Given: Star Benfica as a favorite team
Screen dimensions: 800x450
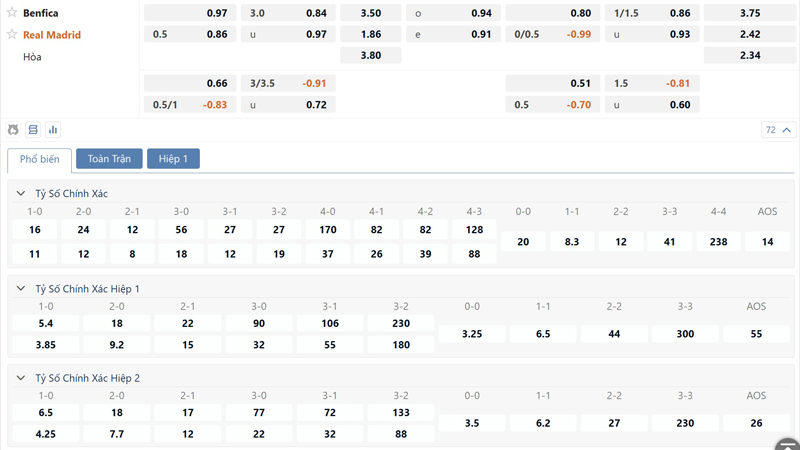Looking at the screenshot, I should point(12,13).
